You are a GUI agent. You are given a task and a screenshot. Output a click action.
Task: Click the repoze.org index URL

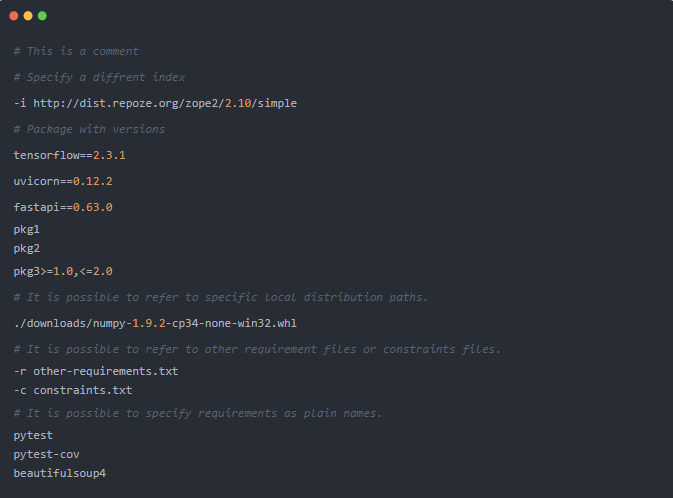pyautogui.click(x=165, y=103)
